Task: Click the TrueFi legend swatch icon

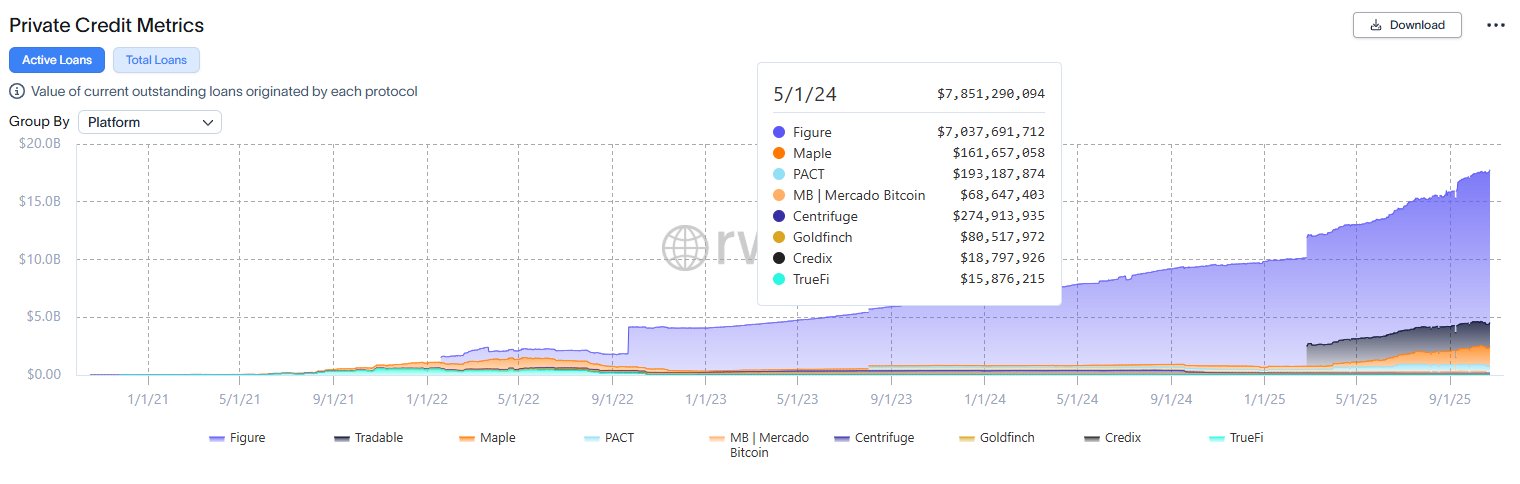Action: pyautogui.click(x=1216, y=438)
